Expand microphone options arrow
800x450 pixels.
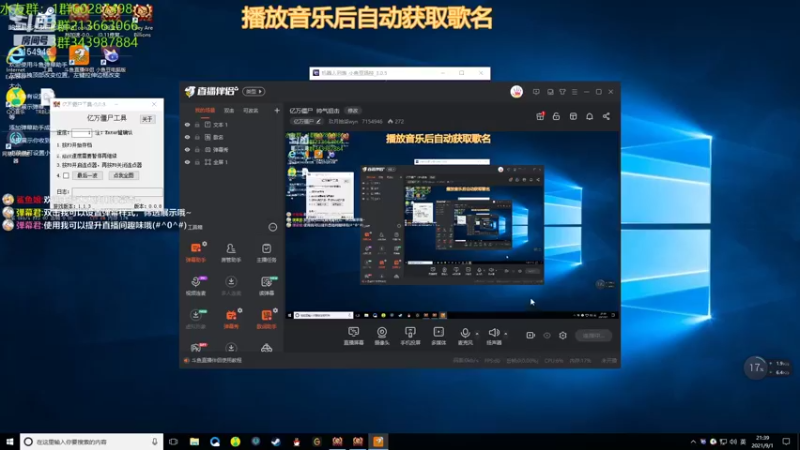coord(477,334)
